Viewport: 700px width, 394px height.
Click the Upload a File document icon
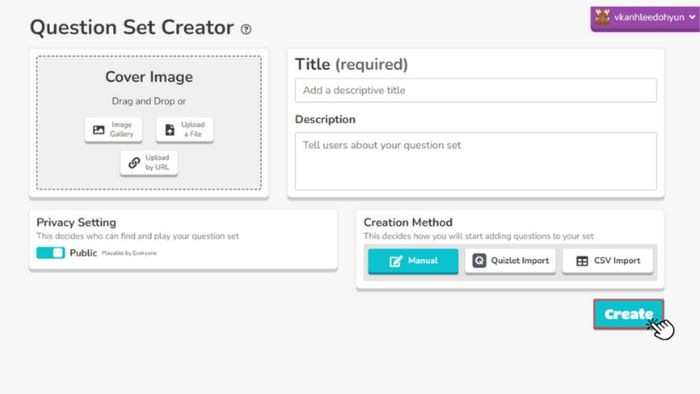point(170,130)
